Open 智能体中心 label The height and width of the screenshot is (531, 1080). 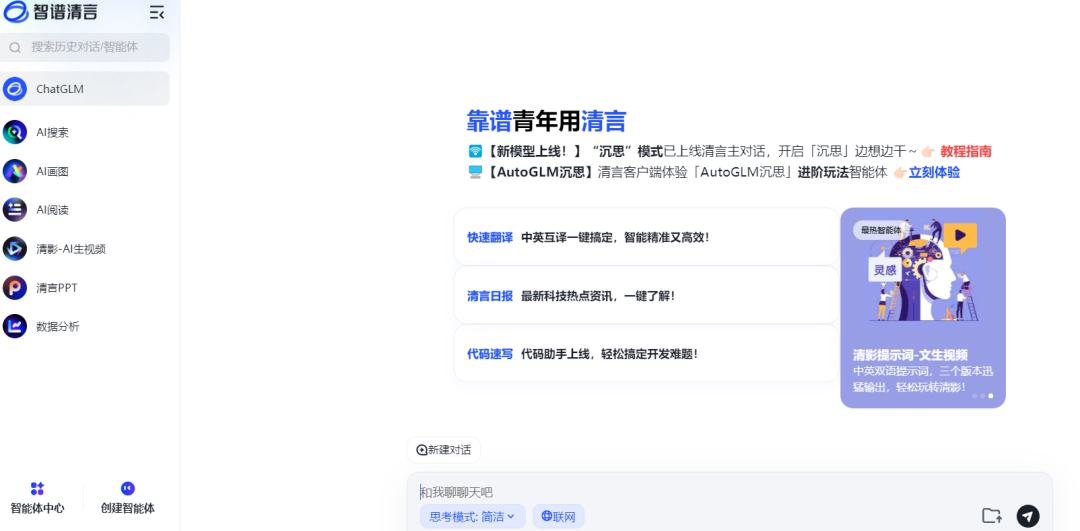point(37,508)
